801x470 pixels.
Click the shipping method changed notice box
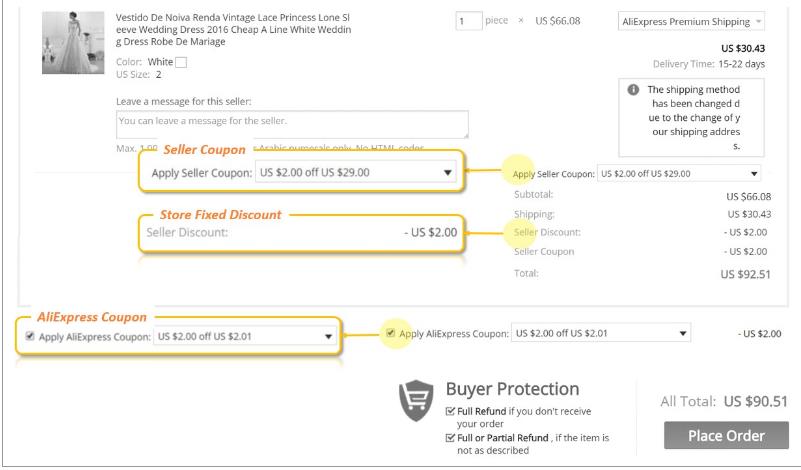[x=691, y=118]
